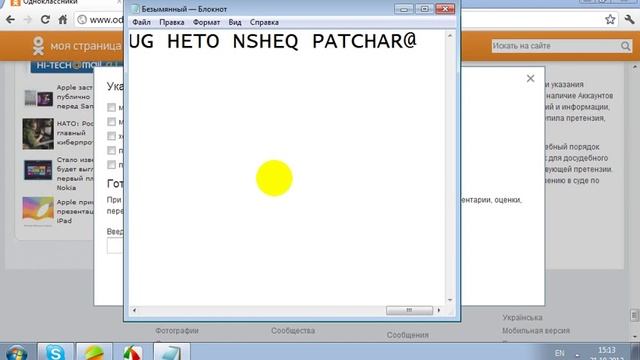Open НАТО news thumbnail

click(38, 134)
